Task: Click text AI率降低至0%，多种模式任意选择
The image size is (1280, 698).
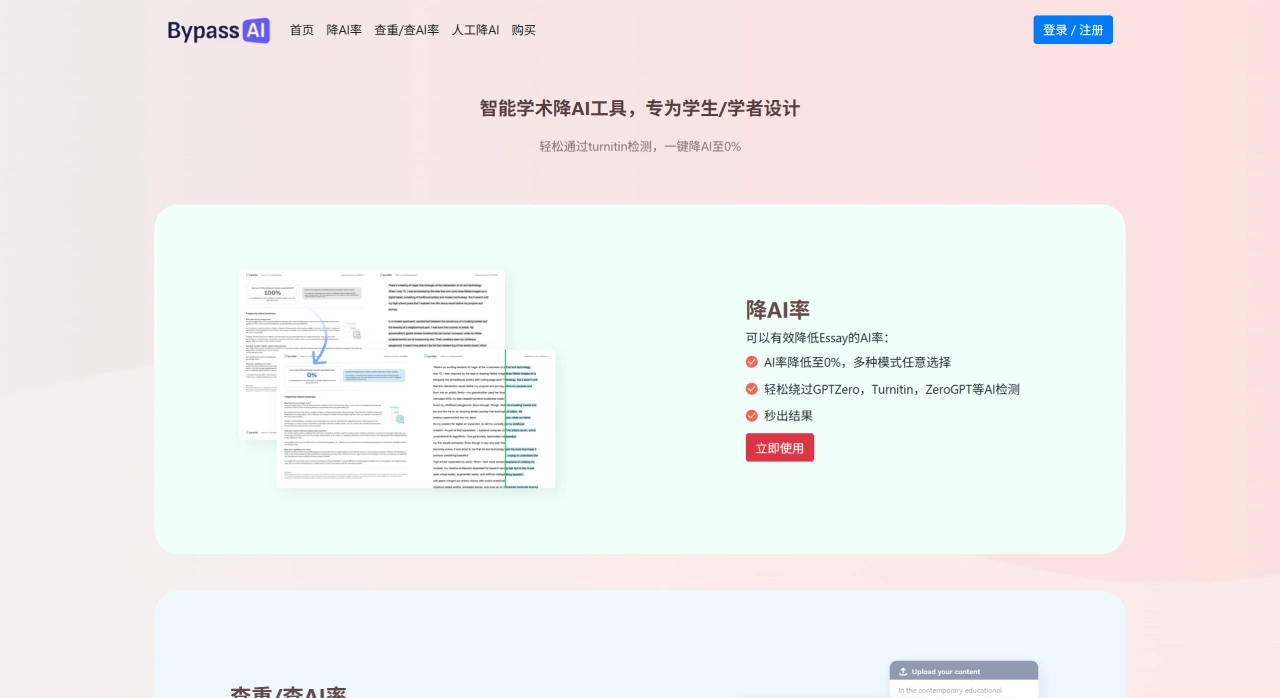Action: pos(857,362)
